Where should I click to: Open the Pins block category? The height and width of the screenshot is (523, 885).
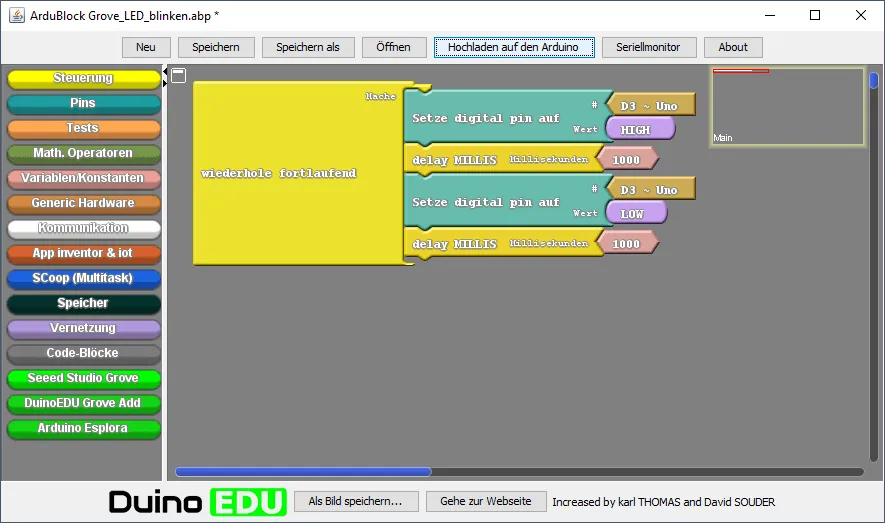coord(83,103)
